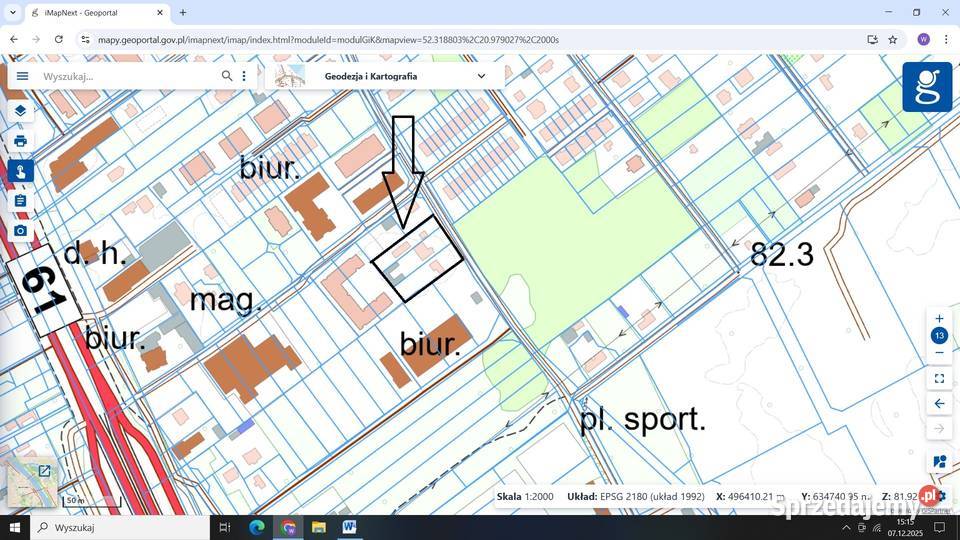The image size is (960, 540).
Task: Expand the overview minimap thumbnail
Action: point(44,471)
